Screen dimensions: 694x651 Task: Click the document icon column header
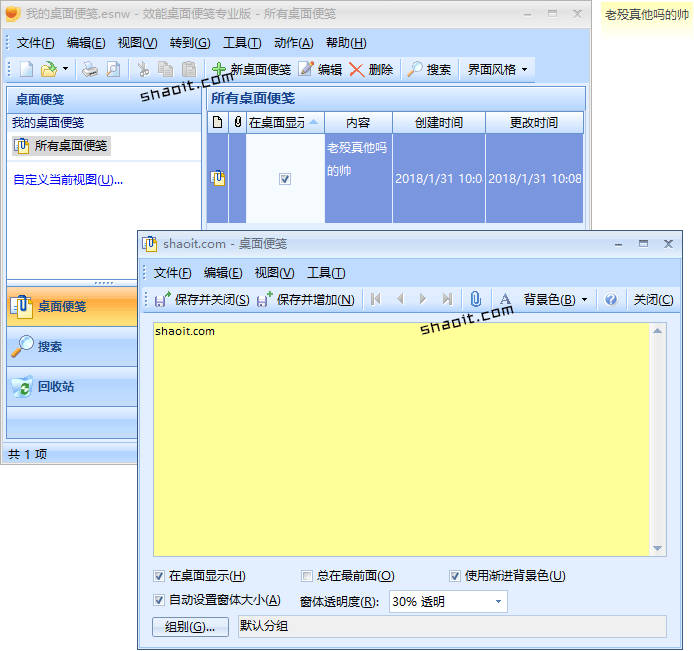point(217,122)
